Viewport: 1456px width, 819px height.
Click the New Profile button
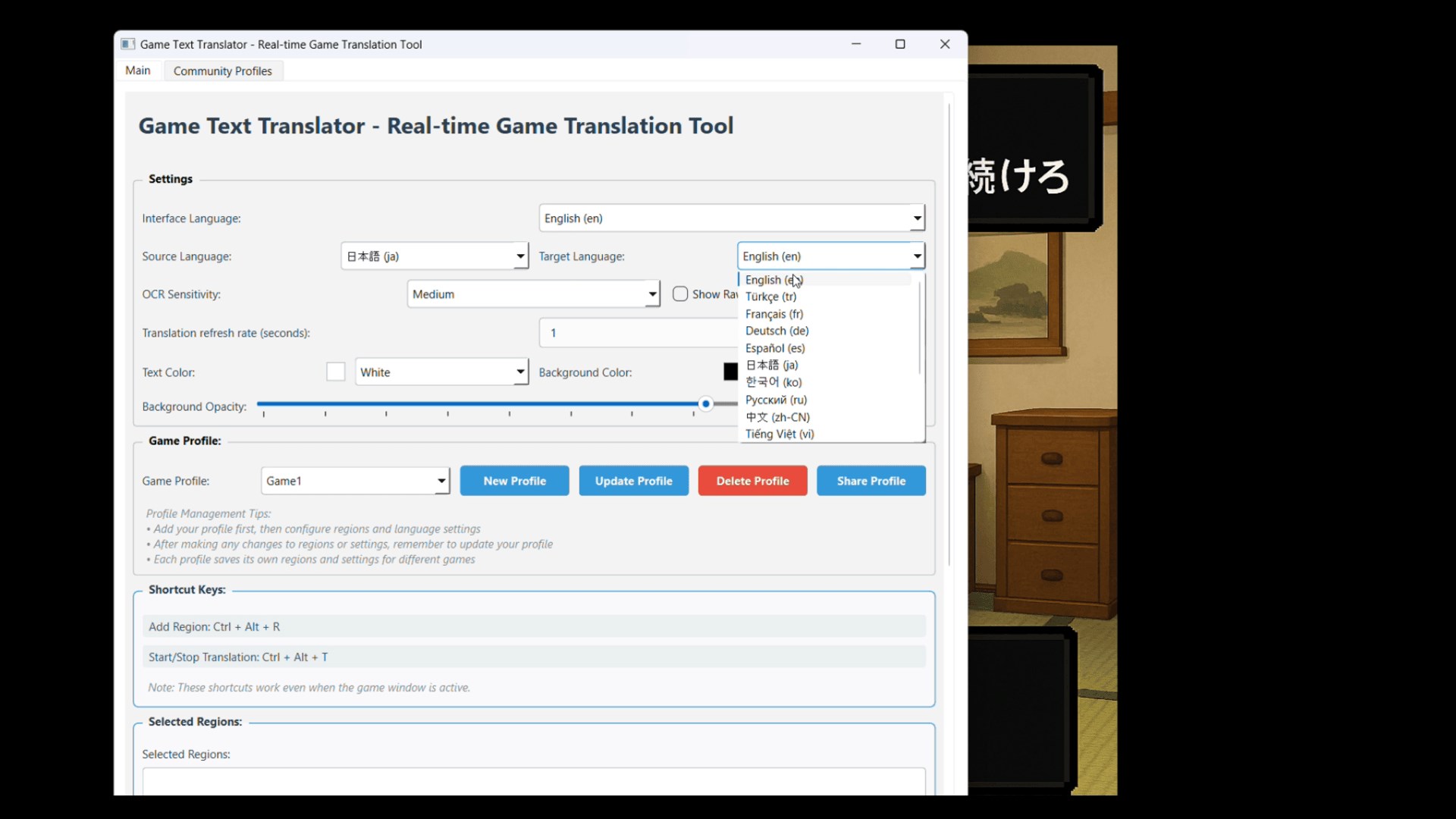[514, 481]
